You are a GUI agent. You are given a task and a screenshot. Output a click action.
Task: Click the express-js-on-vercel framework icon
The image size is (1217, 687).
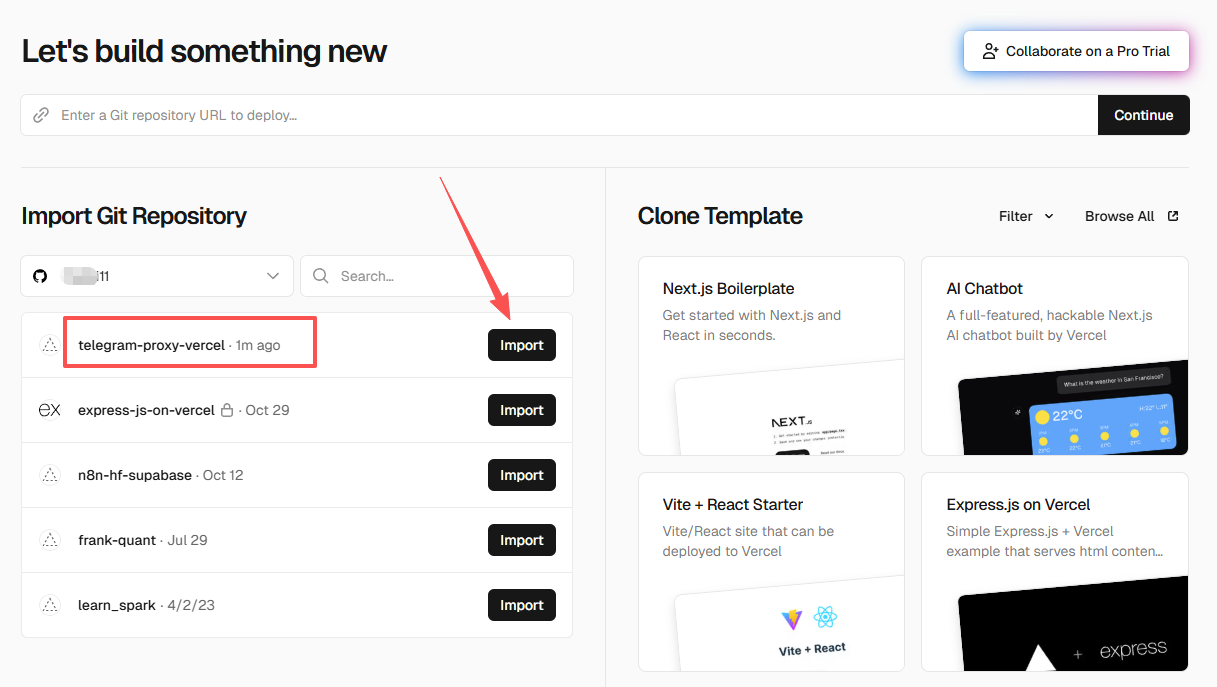[49, 410]
